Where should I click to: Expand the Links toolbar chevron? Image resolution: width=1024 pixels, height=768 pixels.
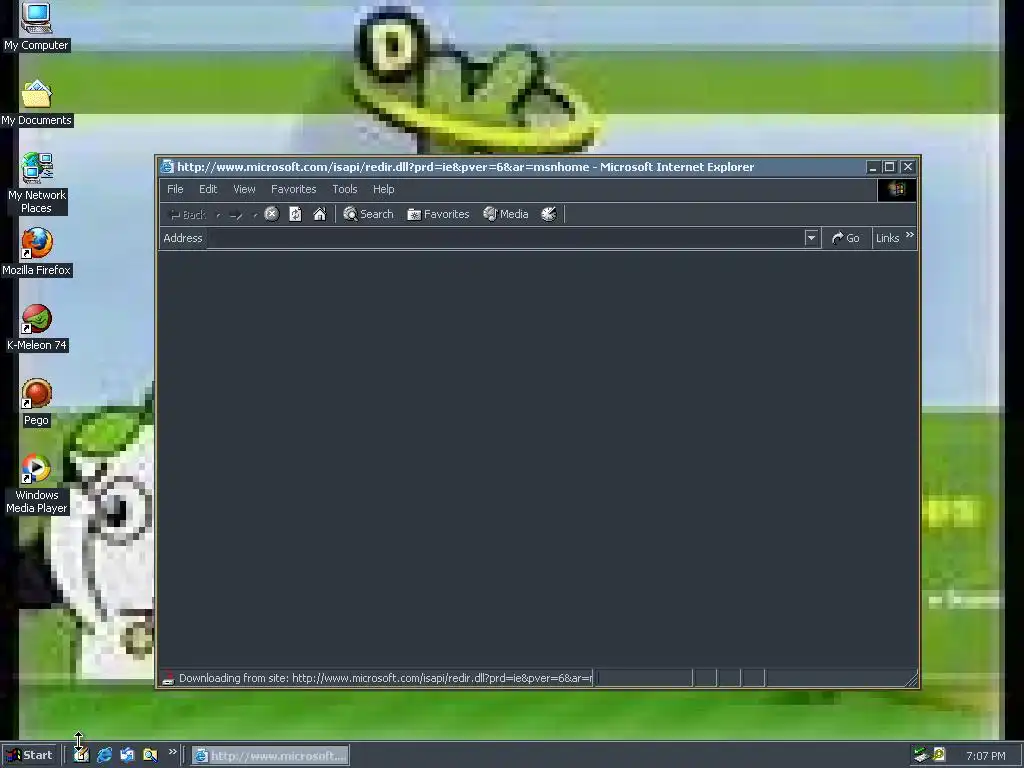pos(910,235)
